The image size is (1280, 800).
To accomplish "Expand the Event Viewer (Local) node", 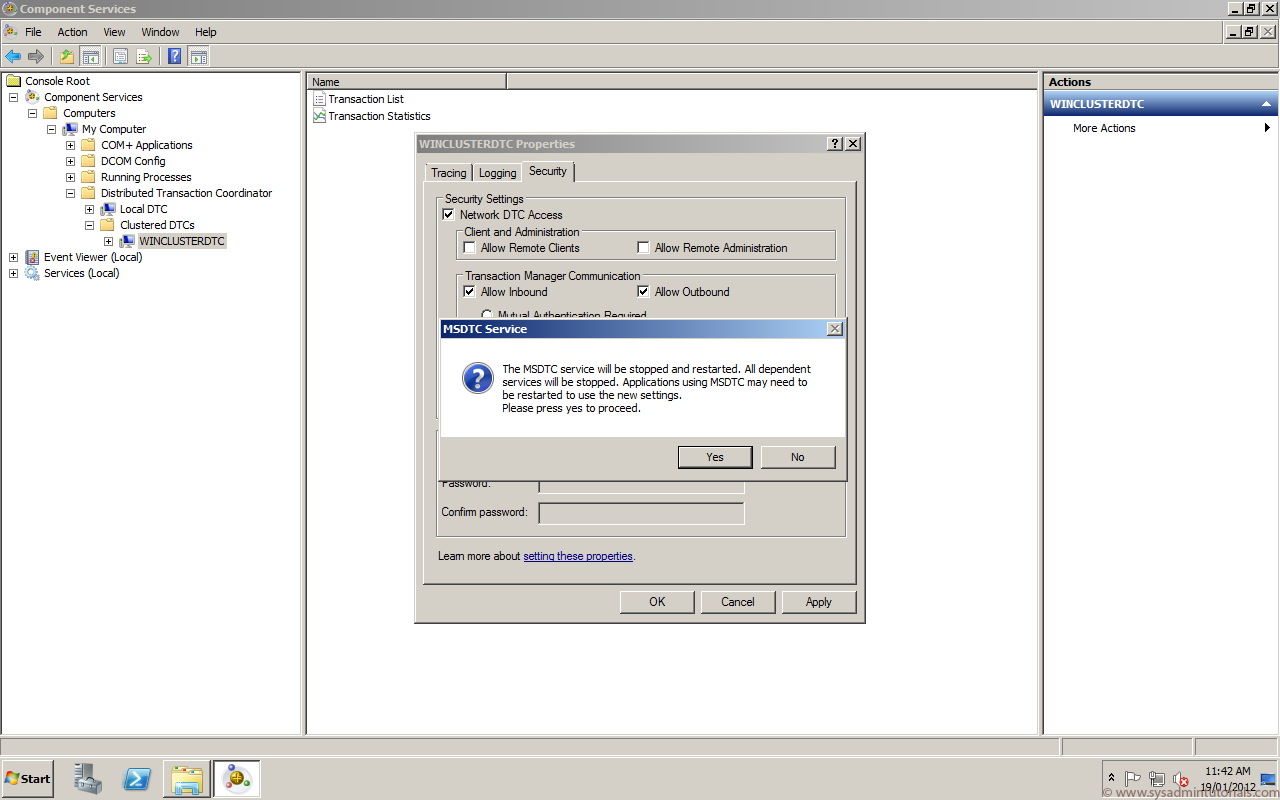I will tap(12, 257).
